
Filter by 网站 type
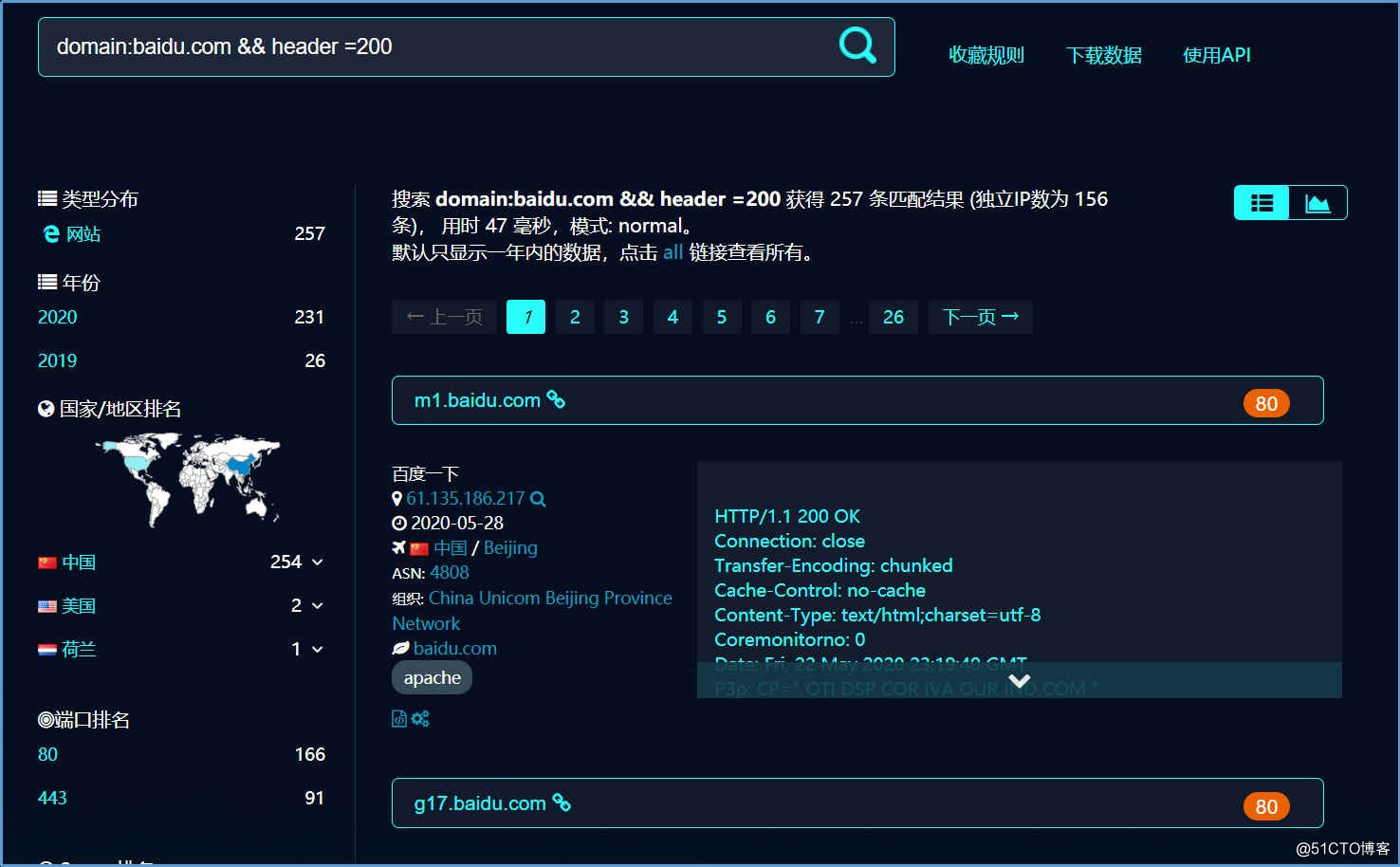(83, 233)
